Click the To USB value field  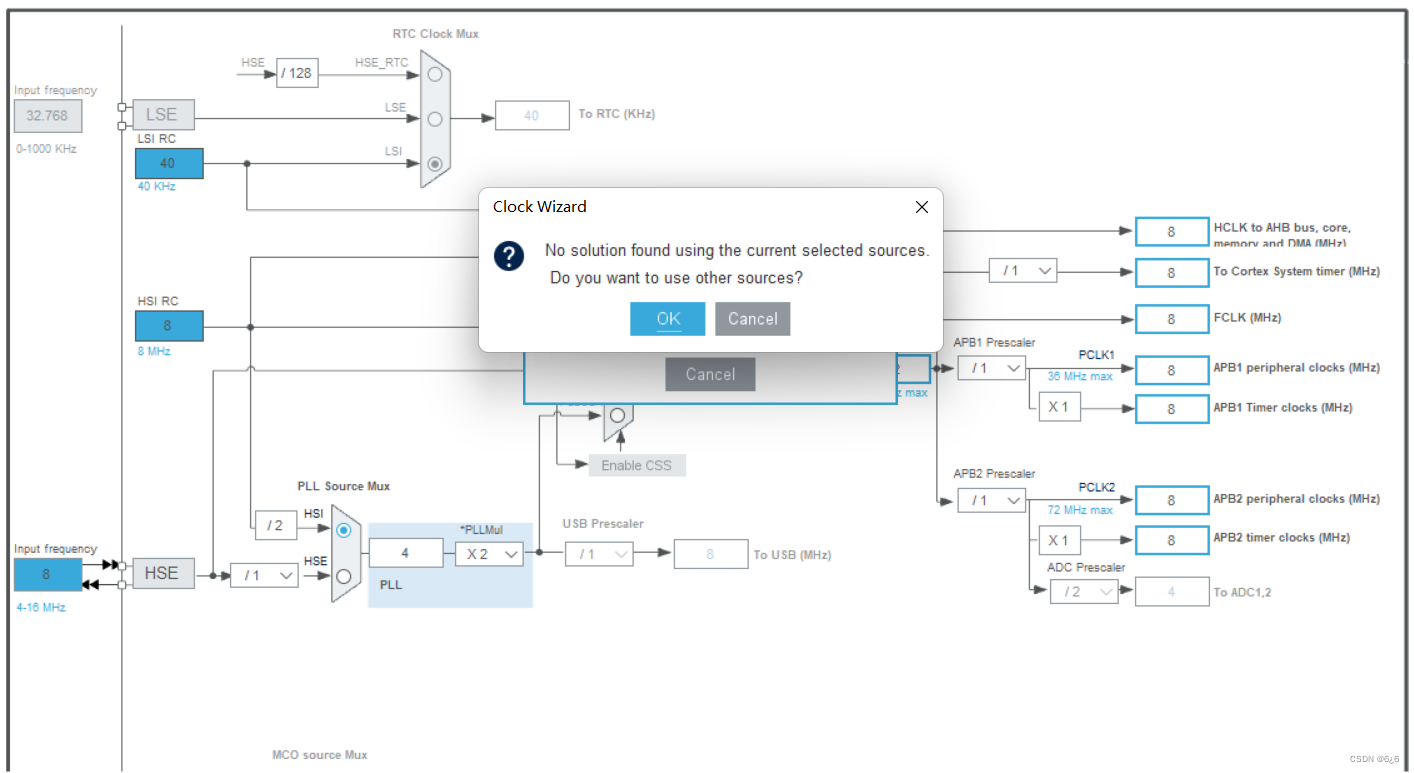tap(711, 554)
